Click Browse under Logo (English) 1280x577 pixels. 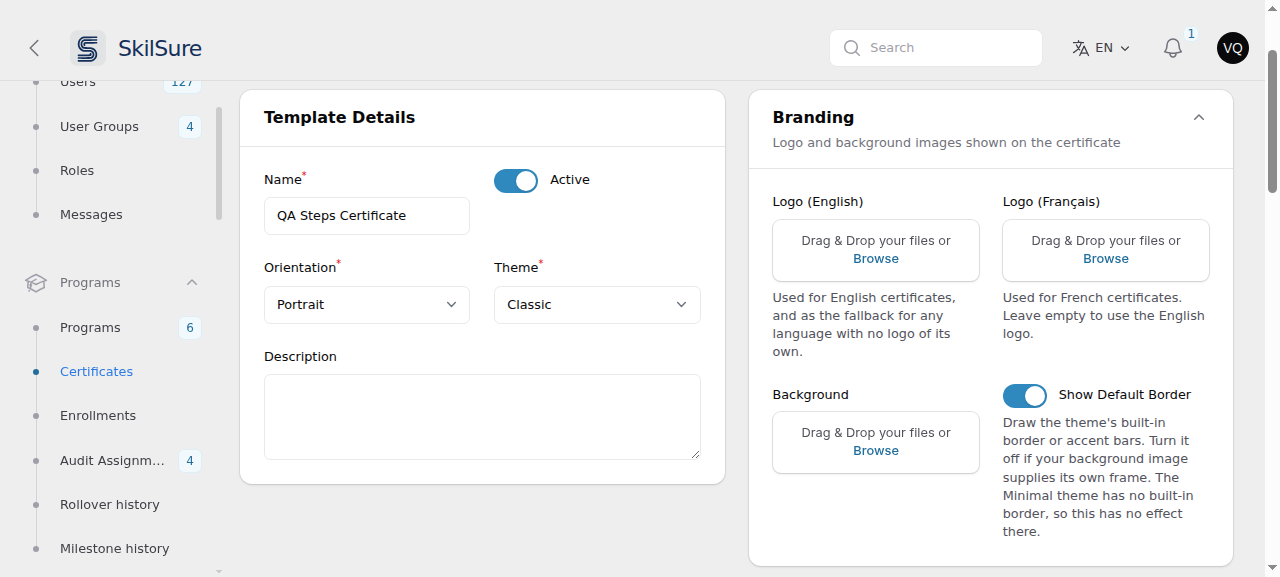click(876, 259)
